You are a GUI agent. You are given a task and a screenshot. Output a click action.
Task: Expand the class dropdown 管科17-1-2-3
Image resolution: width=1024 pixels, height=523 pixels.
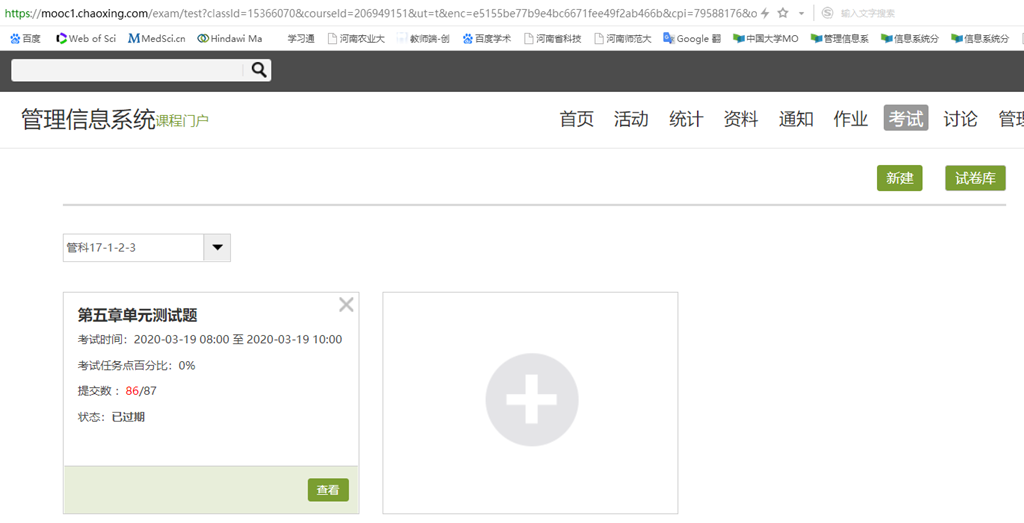click(x=217, y=248)
